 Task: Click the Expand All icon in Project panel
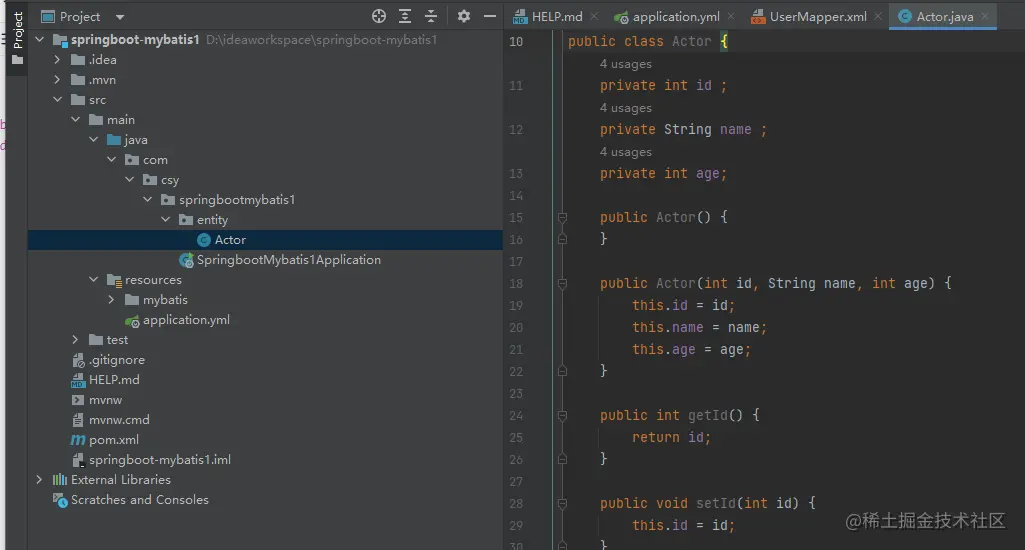405,16
